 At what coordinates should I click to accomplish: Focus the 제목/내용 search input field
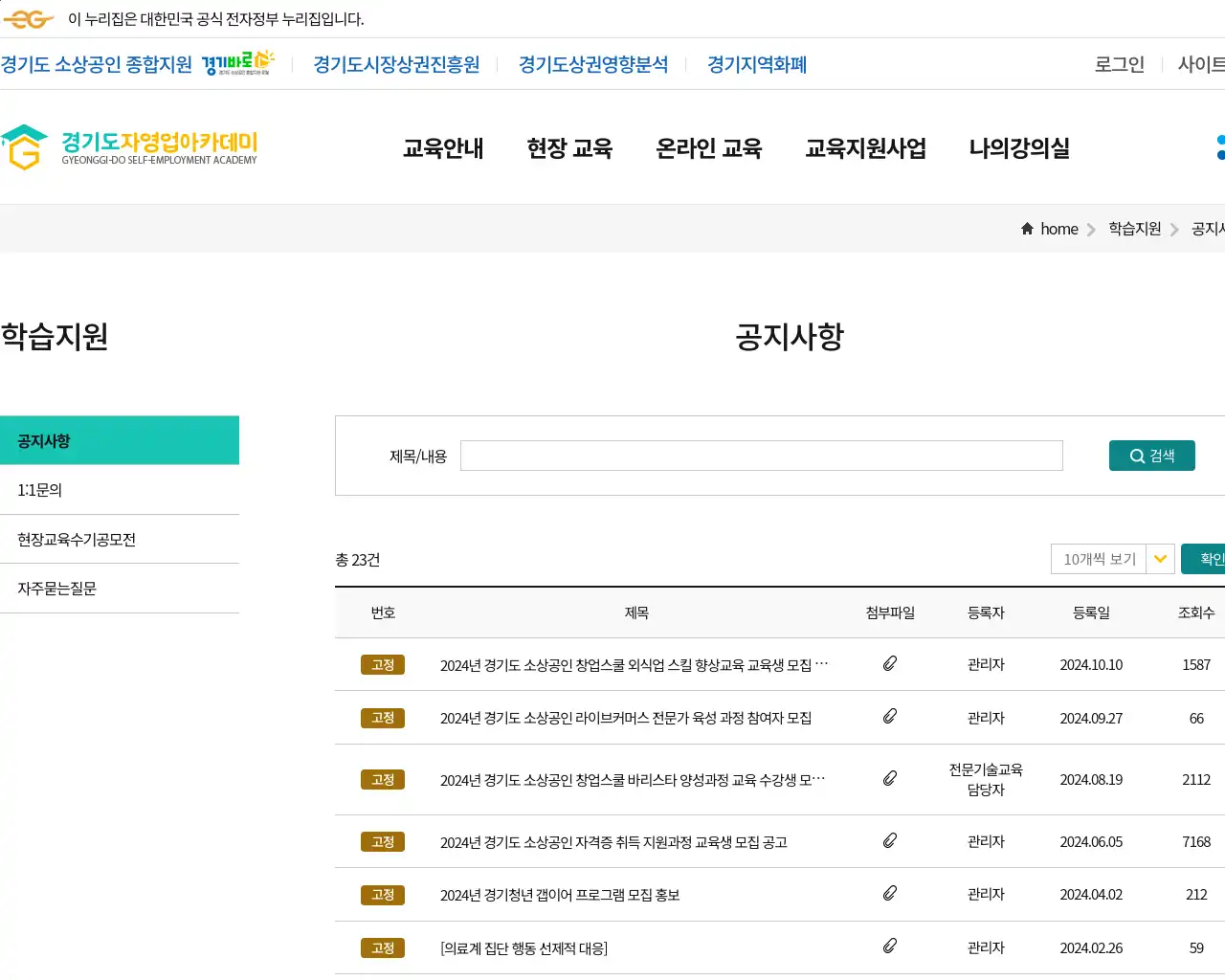762,456
